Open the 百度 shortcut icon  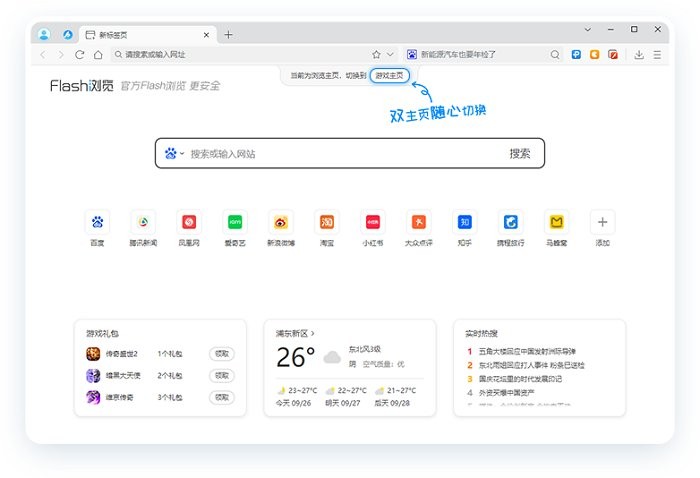tap(97, 222)
